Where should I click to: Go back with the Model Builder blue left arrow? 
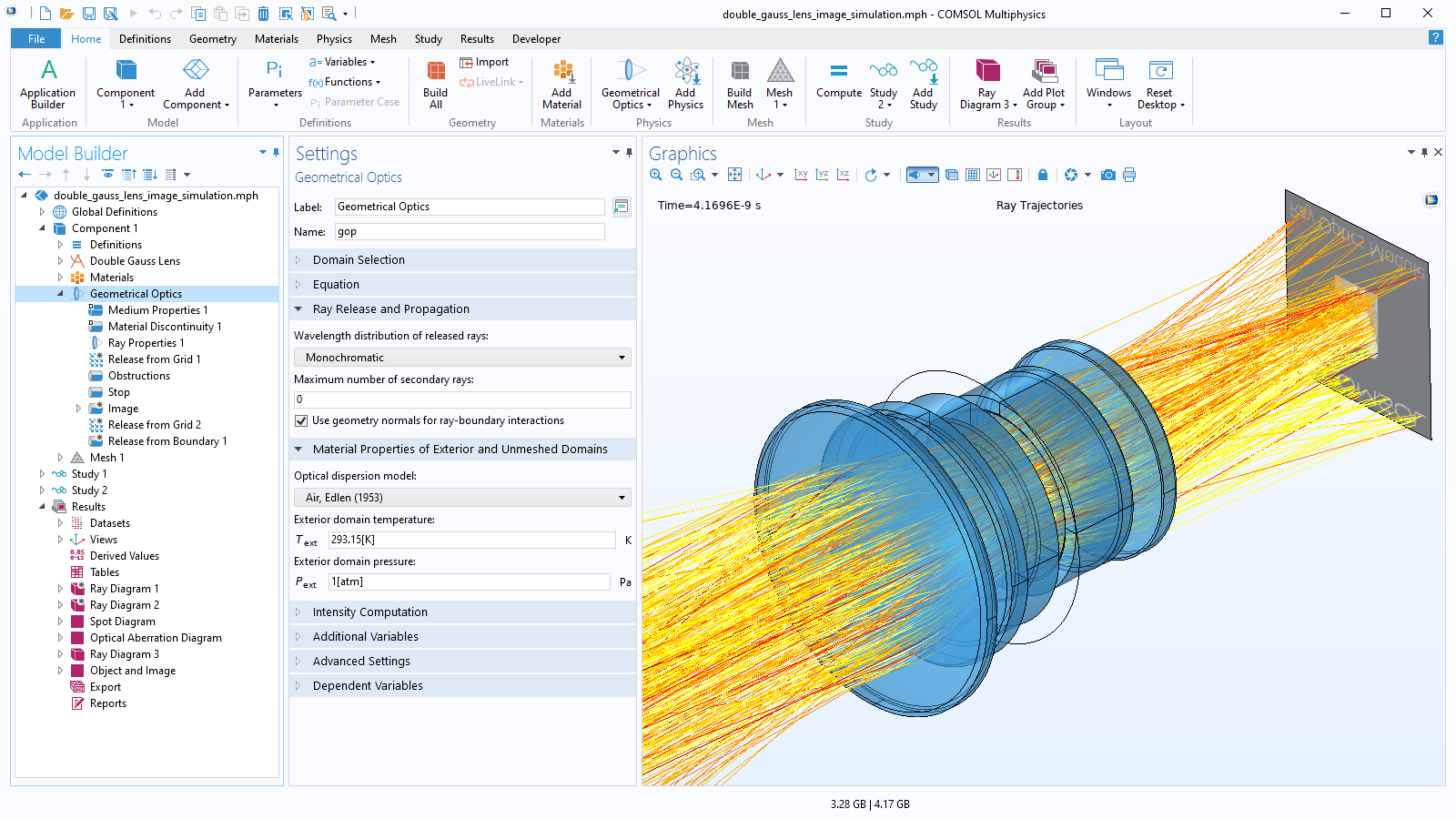point(25,175)
